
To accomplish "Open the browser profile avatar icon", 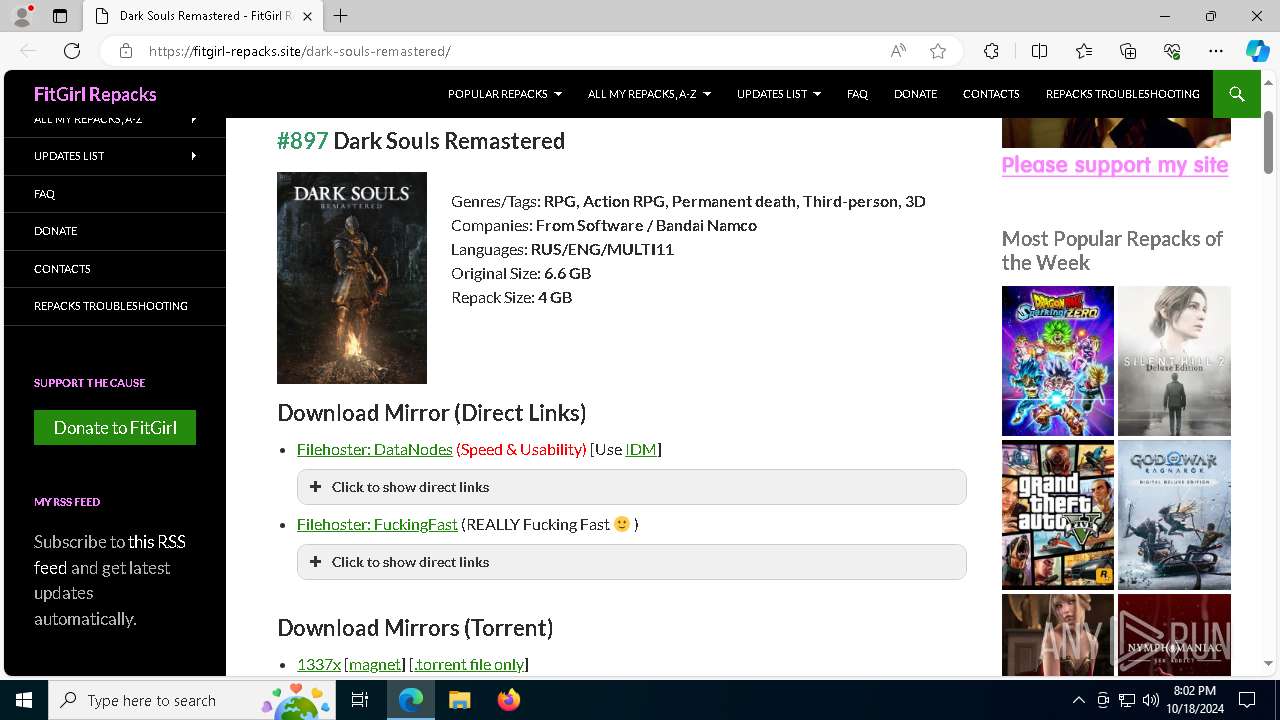I will click(x=22, y=16).
